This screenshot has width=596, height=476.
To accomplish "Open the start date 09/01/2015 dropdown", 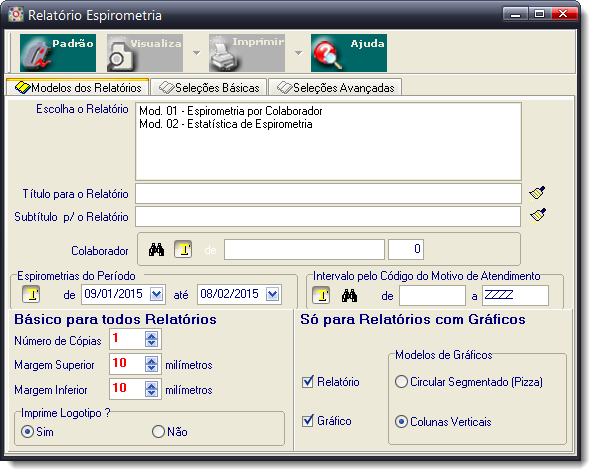I will point(157,294).
